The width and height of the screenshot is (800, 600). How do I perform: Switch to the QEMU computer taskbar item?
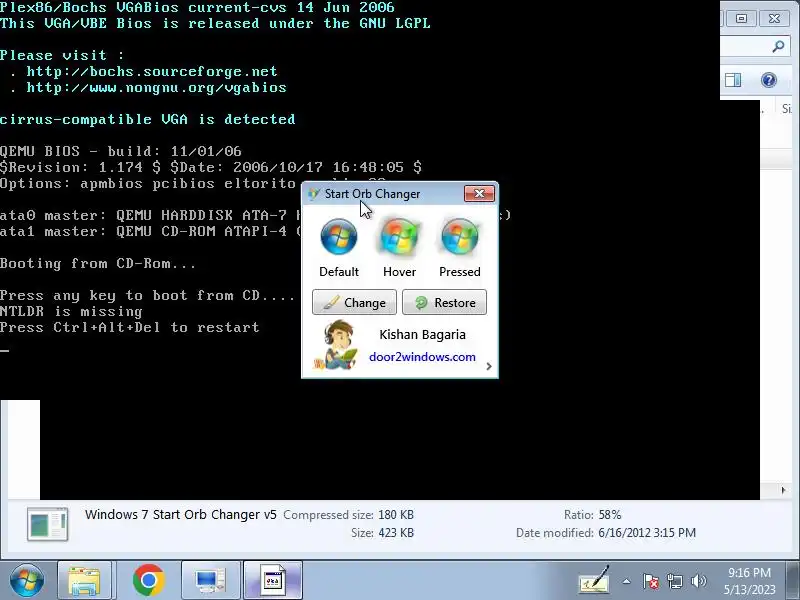pyautogui.click(x=210, y=581)
